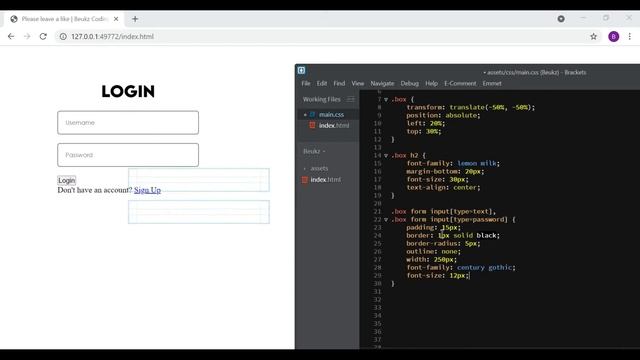Image resolution: width=640 pixels, height=360 pixels.
Task: Collapse input[type=password] rule fold arrow
Action: (x=386, y=220)
